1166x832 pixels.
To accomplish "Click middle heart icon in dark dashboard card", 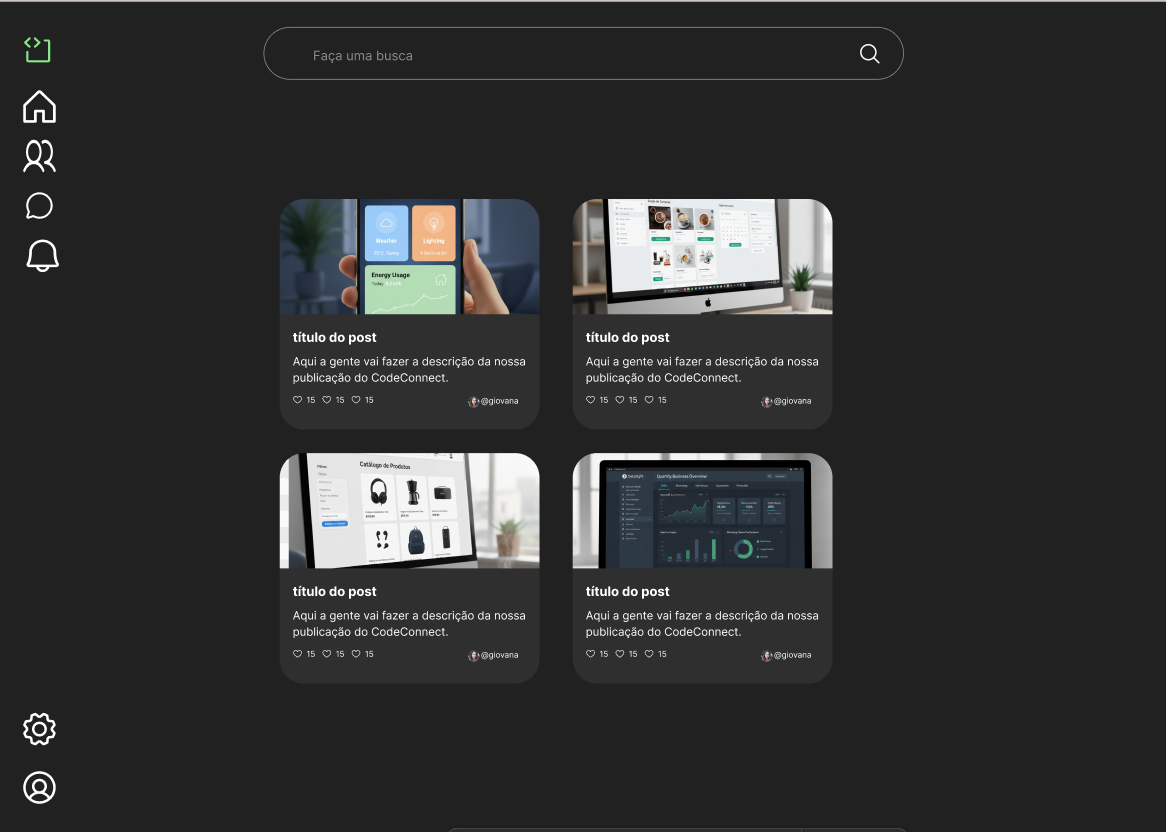I will (619, 654).
